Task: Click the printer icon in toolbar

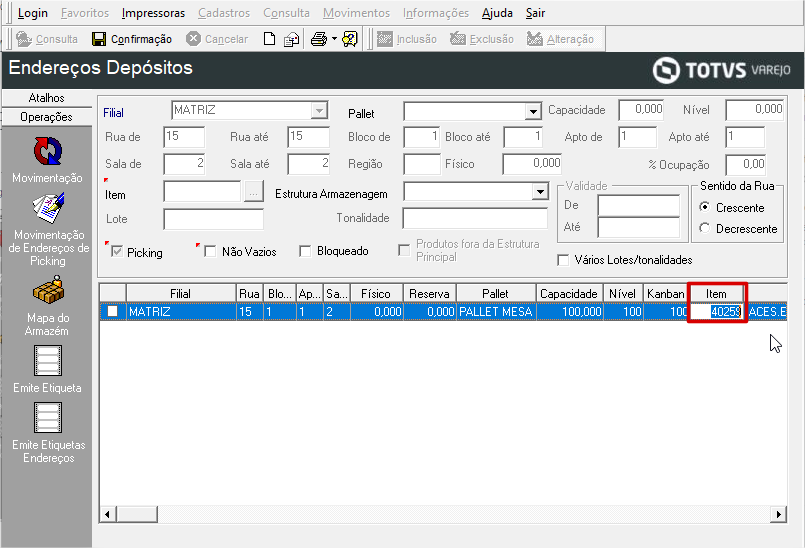Action: (x=318, y=39)
